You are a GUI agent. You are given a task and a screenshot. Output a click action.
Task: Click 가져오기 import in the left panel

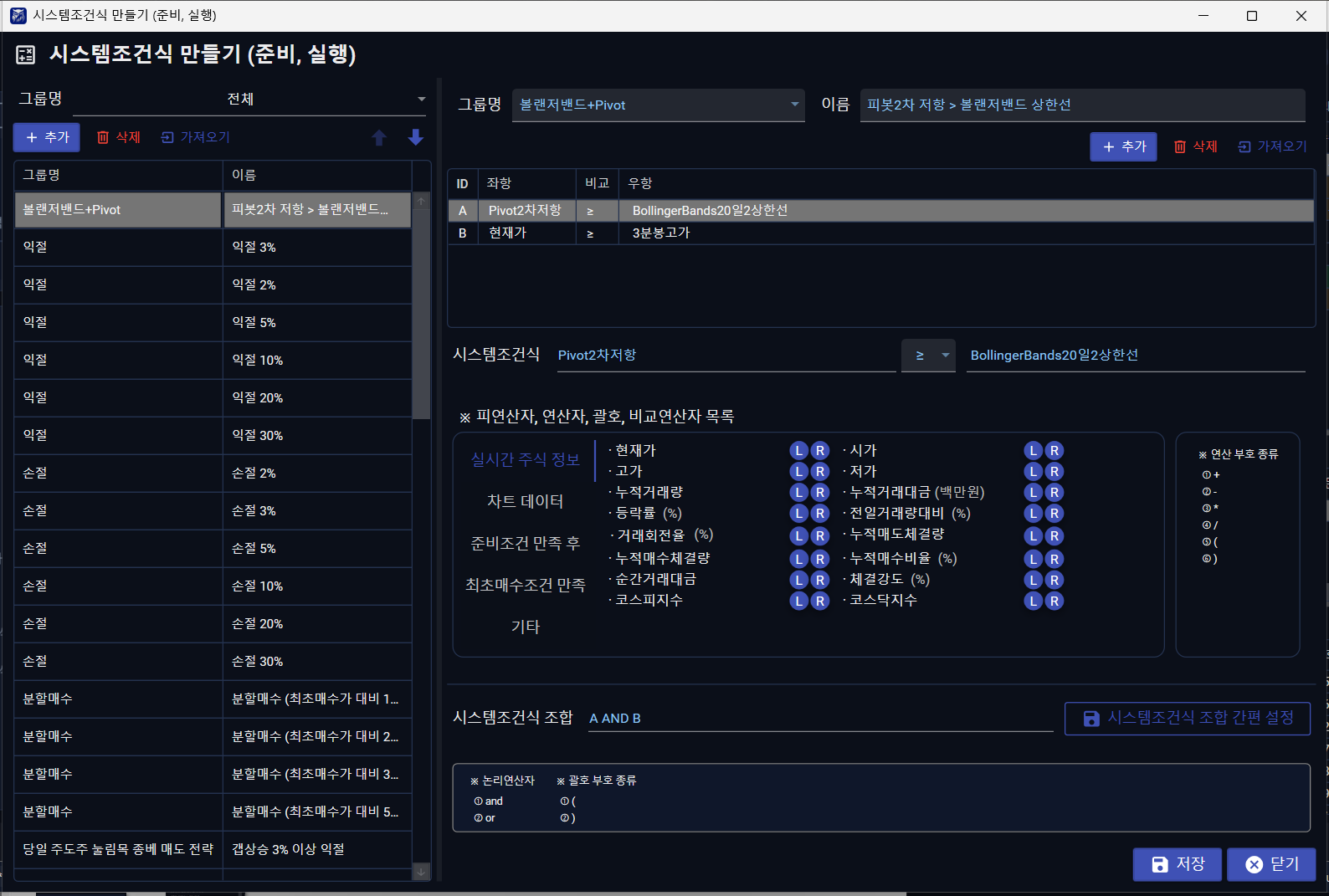(195, 137)
